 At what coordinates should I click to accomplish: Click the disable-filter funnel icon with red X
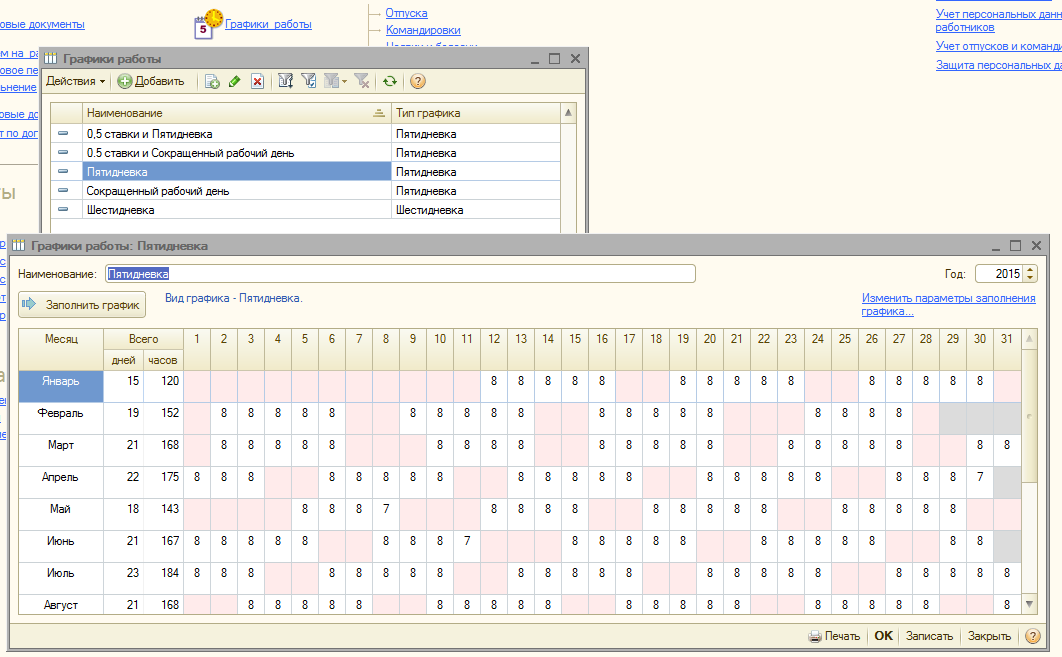pyautogui.click(x=361, y=82)
